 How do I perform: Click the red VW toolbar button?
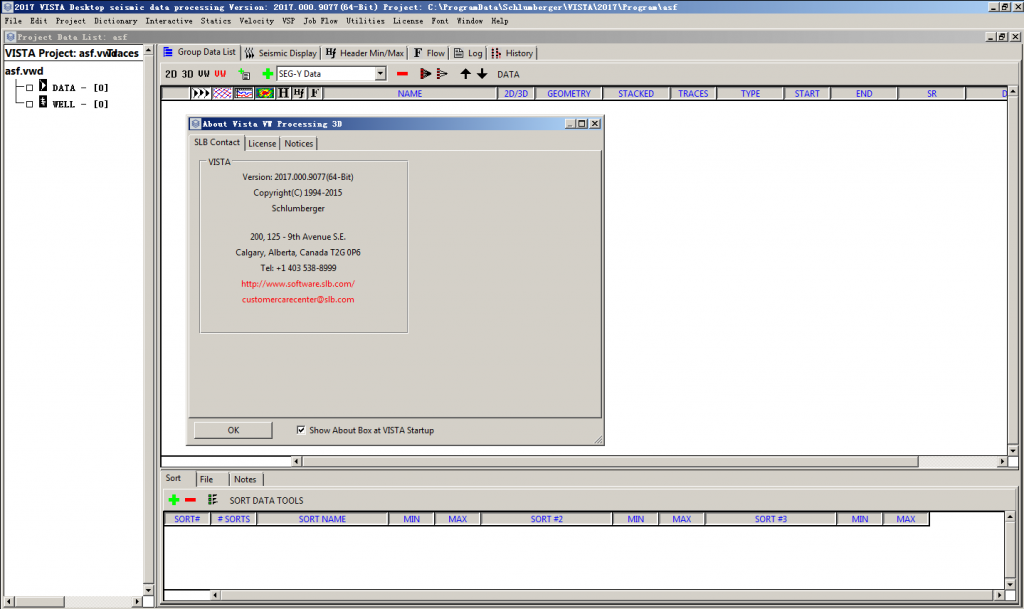pos(220,74)
